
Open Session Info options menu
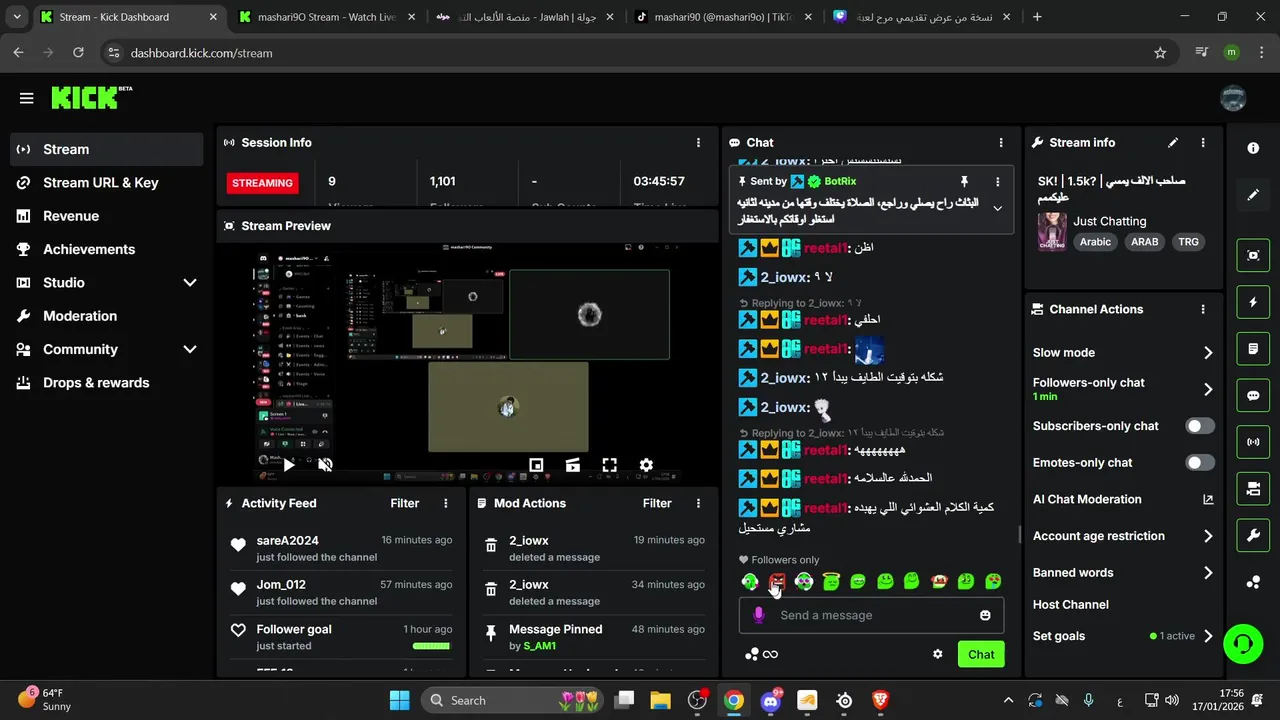point(698,143)
